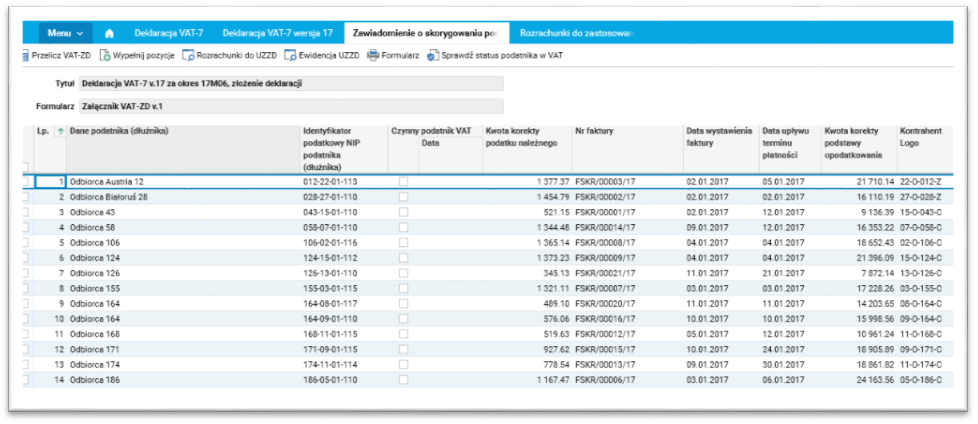Toggle VAT checkbox for Odbiorca 106
Viewport: 978px width, 424px height.
(404, 242)
